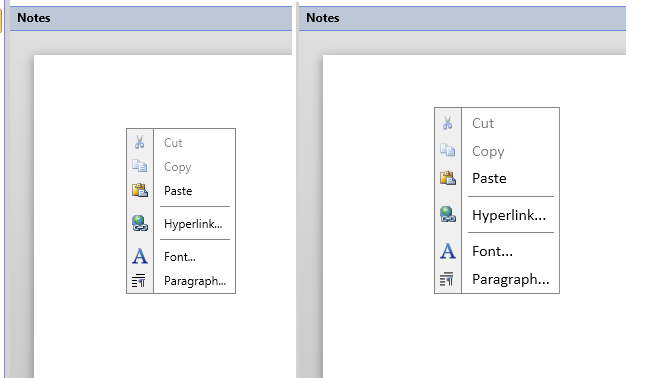Click the Paste clipboard icon in the right menu
The height and width of the screenshot is (378, 650).
click(448, 178)
